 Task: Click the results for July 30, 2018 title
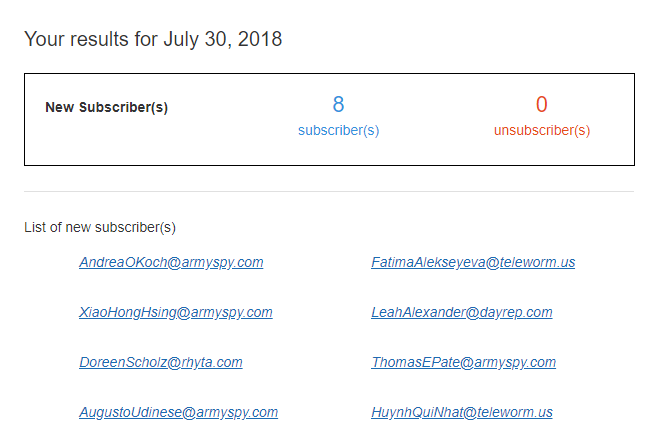click(x=153, y=39)
